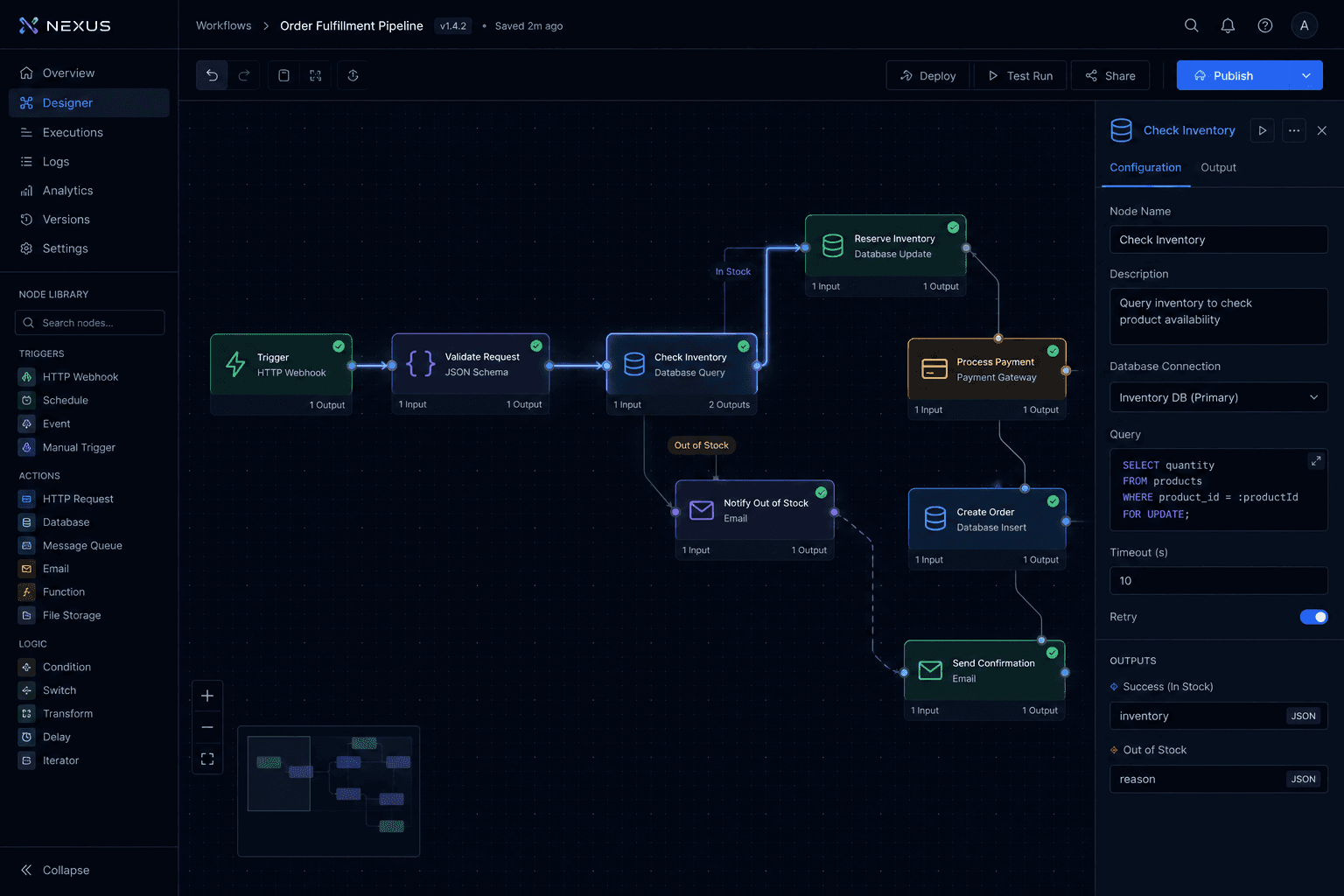Open the Configuration tab
Viewport: 1344px width, 896px height.
1145,167
